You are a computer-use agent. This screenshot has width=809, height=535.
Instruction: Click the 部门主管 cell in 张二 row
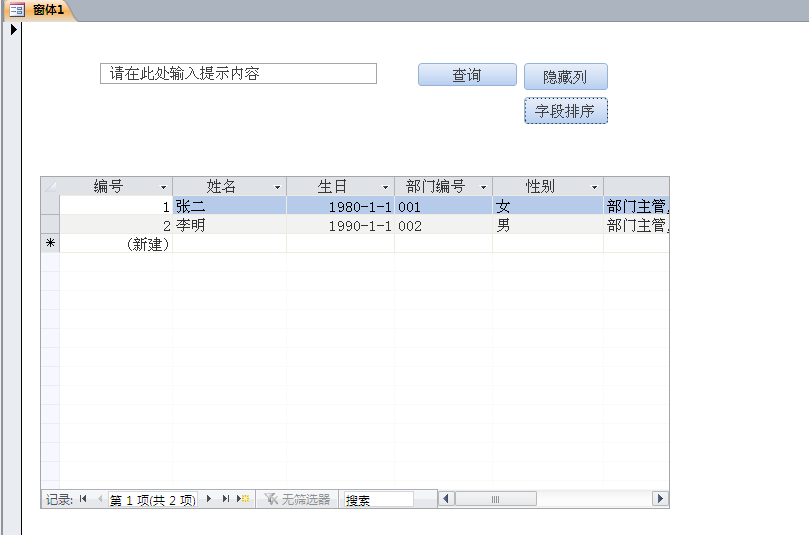637,205
